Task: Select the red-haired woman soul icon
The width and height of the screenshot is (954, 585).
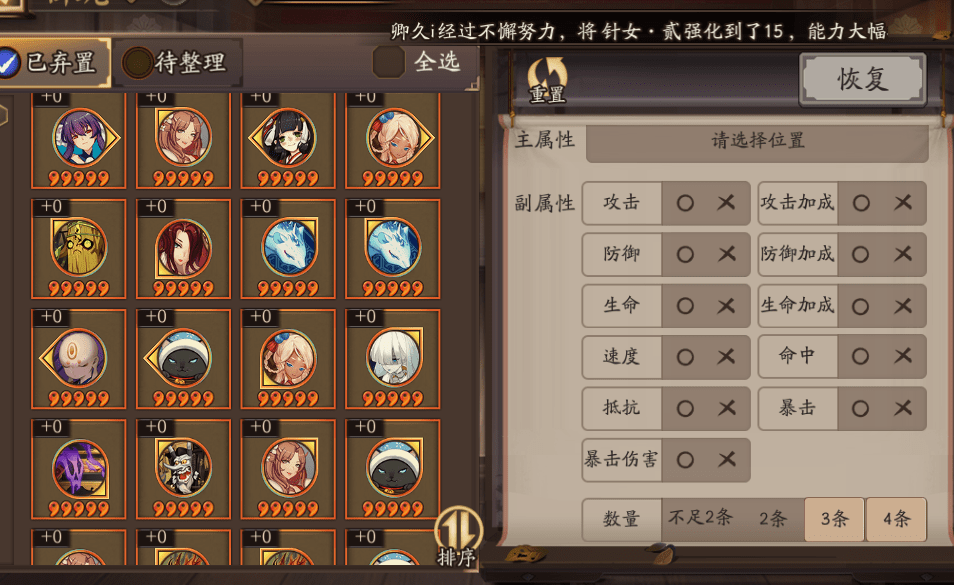Action: [183, 249]
